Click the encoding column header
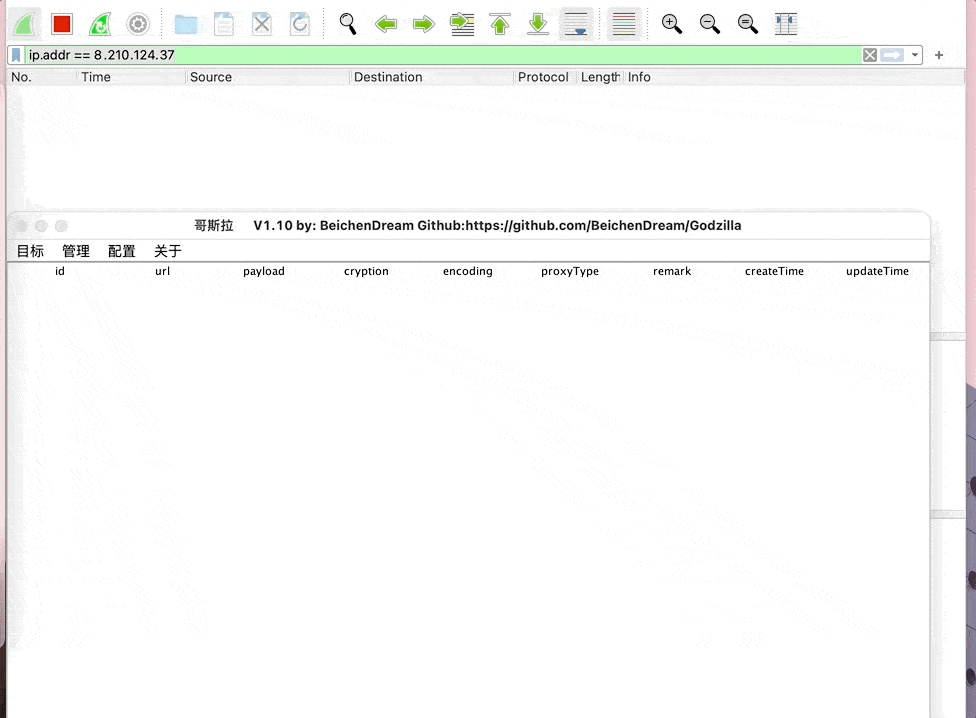This screenshot has width=976, height=718. (467, 271)
